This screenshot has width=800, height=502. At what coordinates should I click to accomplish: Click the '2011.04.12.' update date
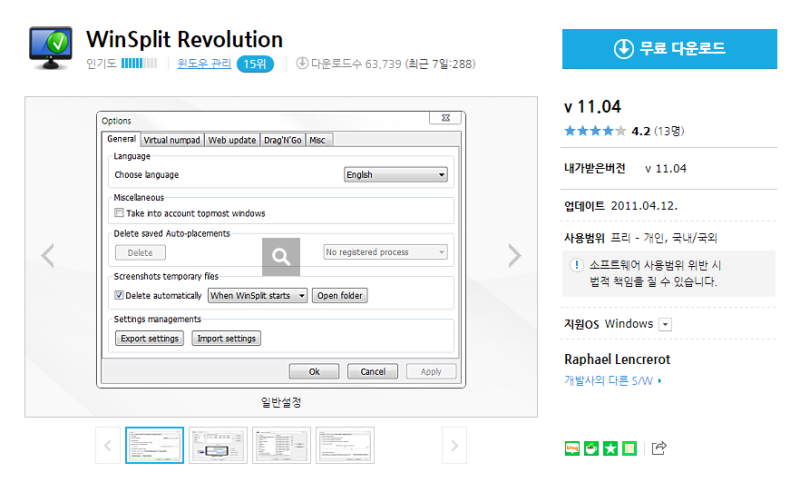click(644, 206)
